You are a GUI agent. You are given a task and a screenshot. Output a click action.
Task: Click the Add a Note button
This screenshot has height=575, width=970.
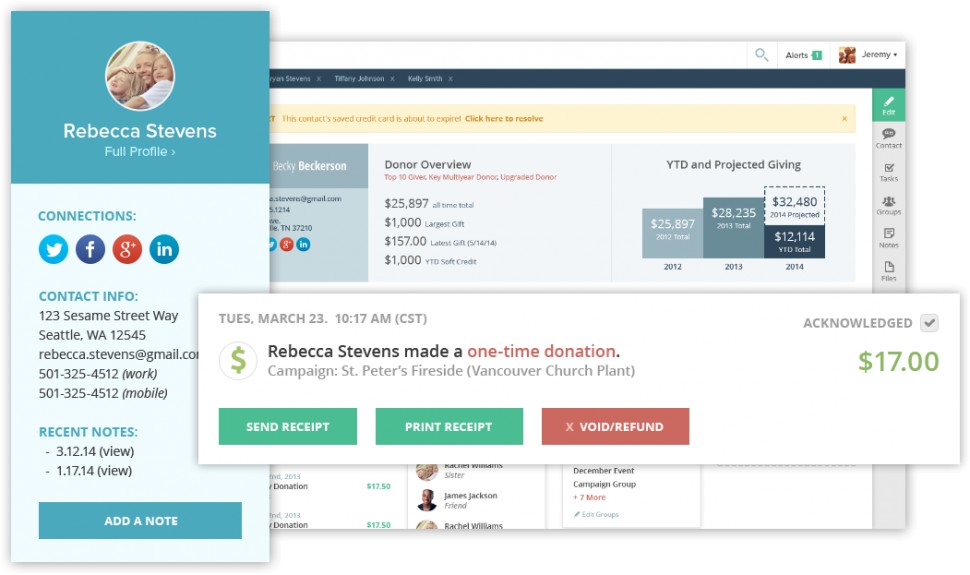tap(140, 521)
